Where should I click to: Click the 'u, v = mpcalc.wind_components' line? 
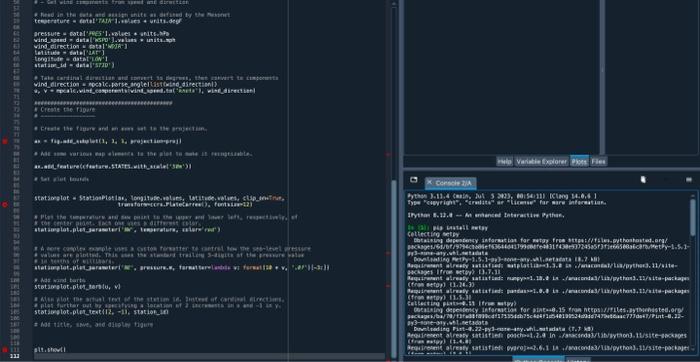coord(145,91)
